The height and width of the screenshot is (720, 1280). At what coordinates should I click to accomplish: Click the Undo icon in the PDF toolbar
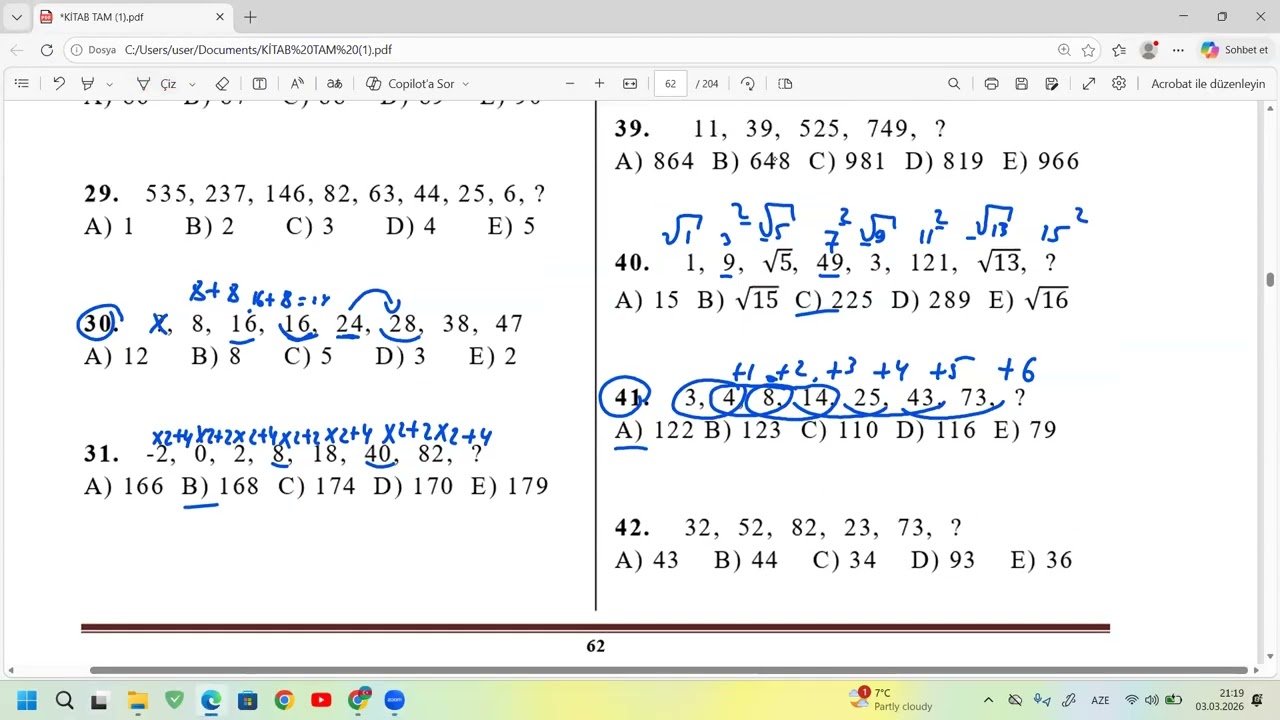(x=59, y=84)
